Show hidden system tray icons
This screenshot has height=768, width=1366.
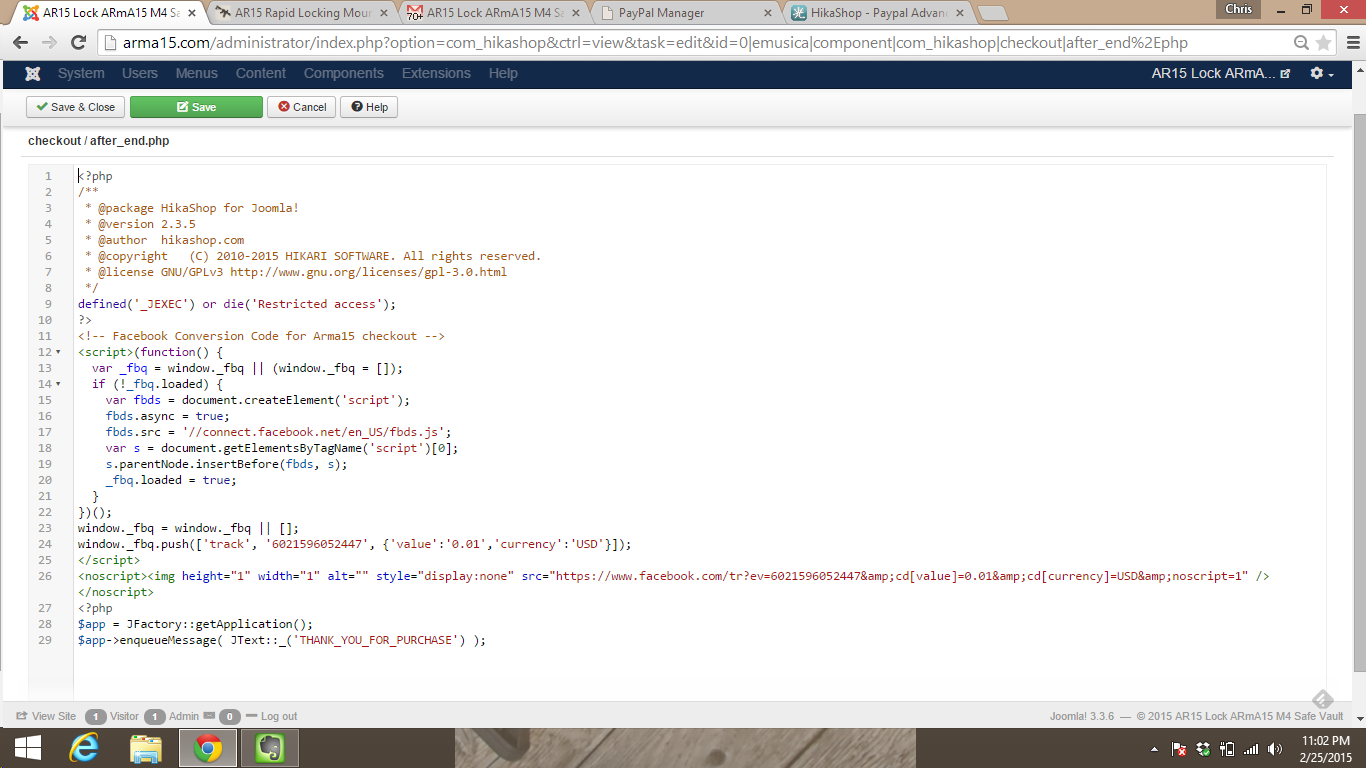pyautogui.click(x=1155, y=749)
